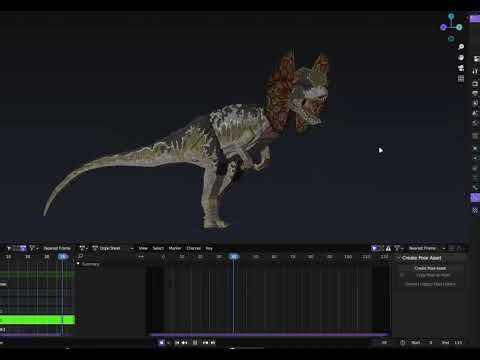
Task: Click the teal right axis gizmo circle
Action: [459, 27]
